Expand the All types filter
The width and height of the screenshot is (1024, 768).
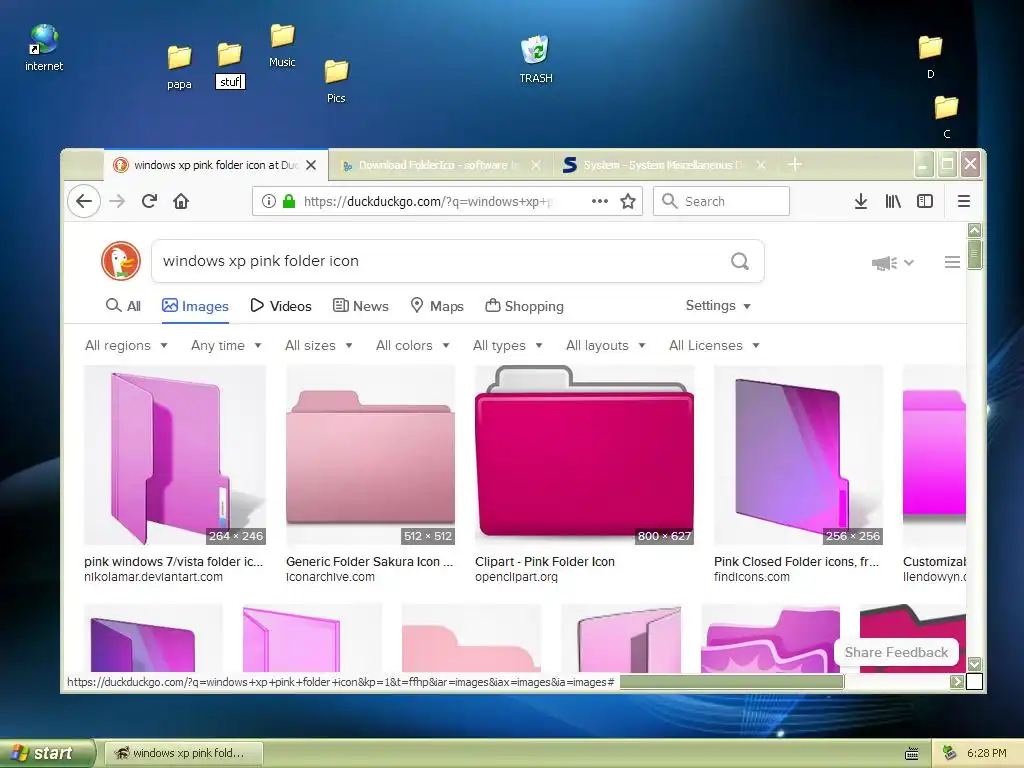click(x=507, y=345)
